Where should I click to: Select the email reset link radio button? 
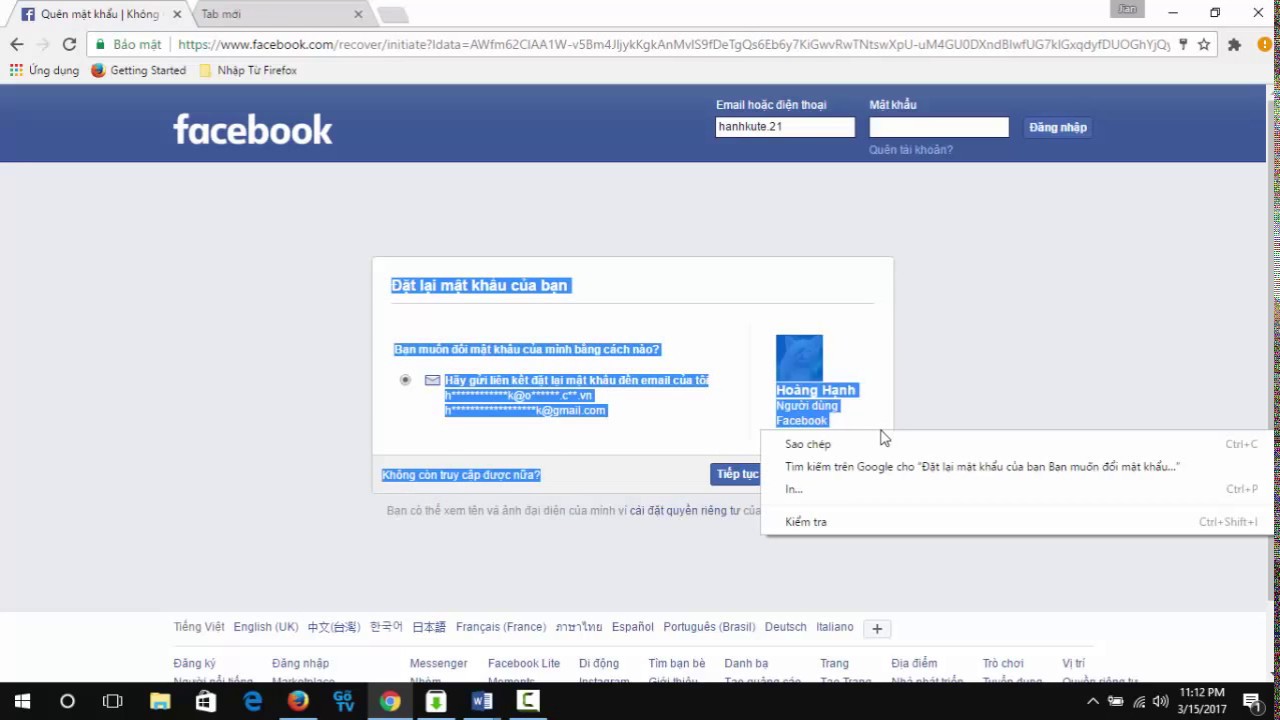click(x=405, y=380)
